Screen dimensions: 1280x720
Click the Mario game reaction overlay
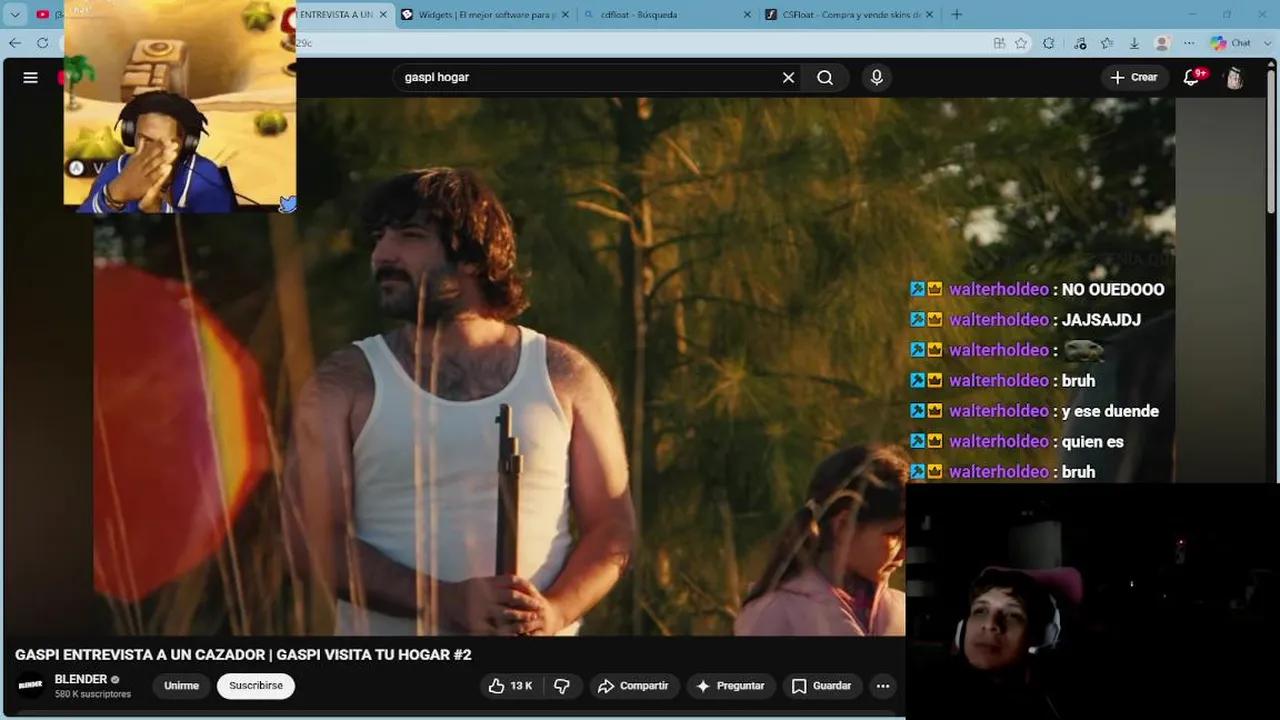(180, 105)
